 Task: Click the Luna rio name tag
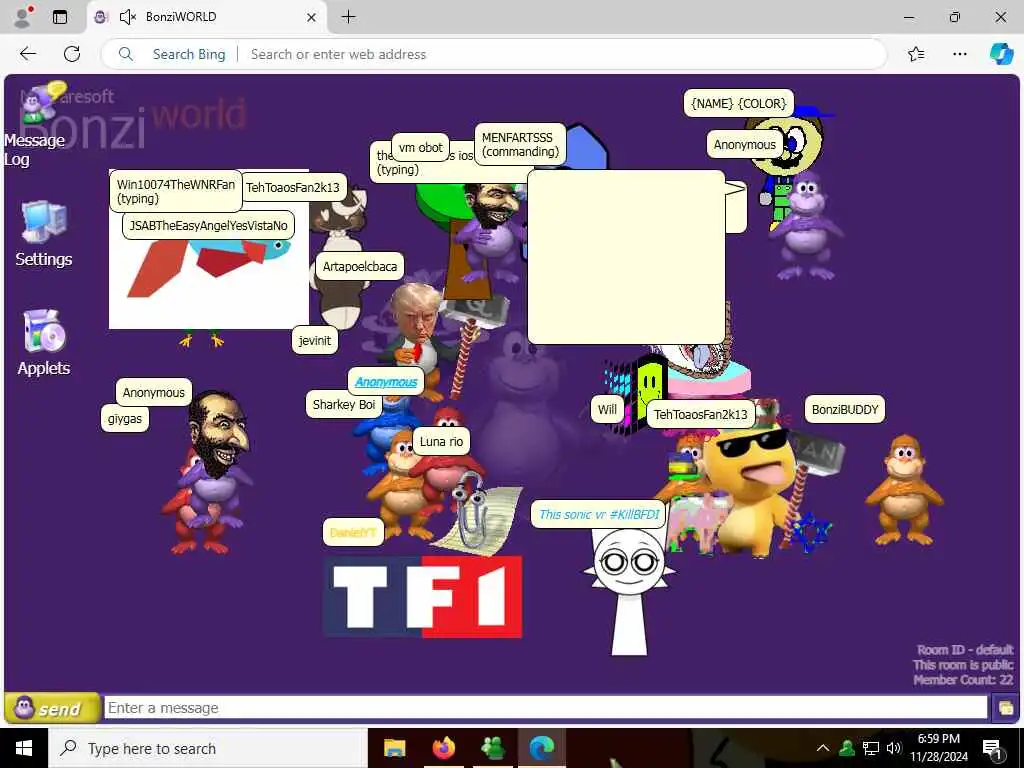(x=441, y=441)
